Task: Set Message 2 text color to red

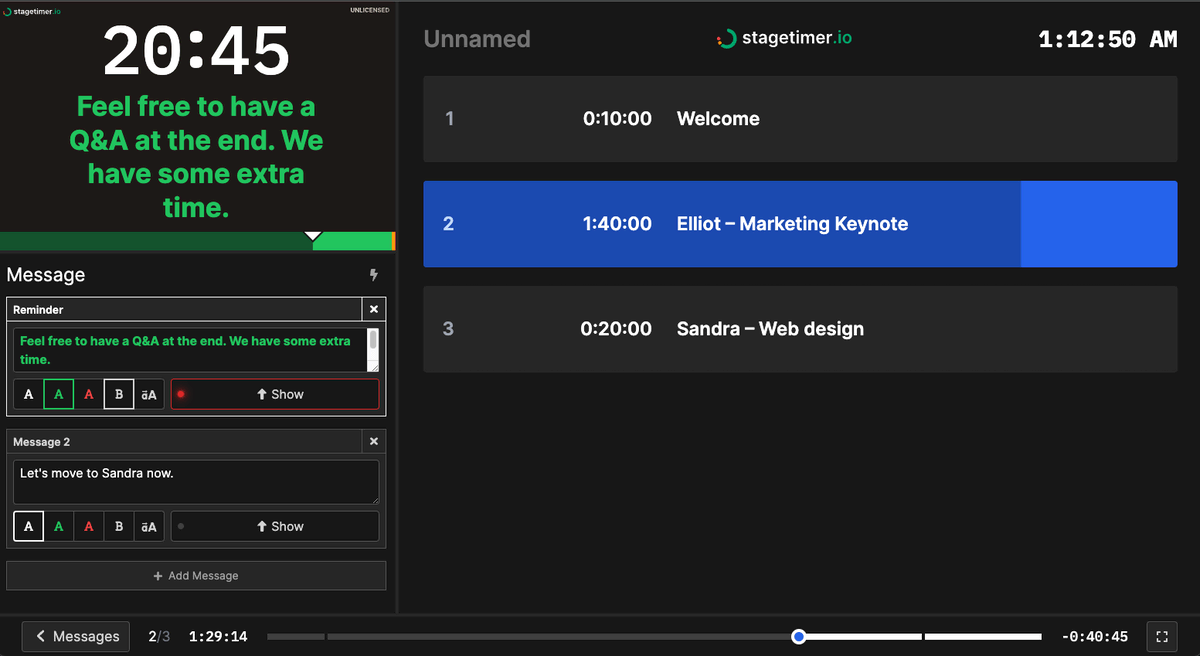Action: 88,525
